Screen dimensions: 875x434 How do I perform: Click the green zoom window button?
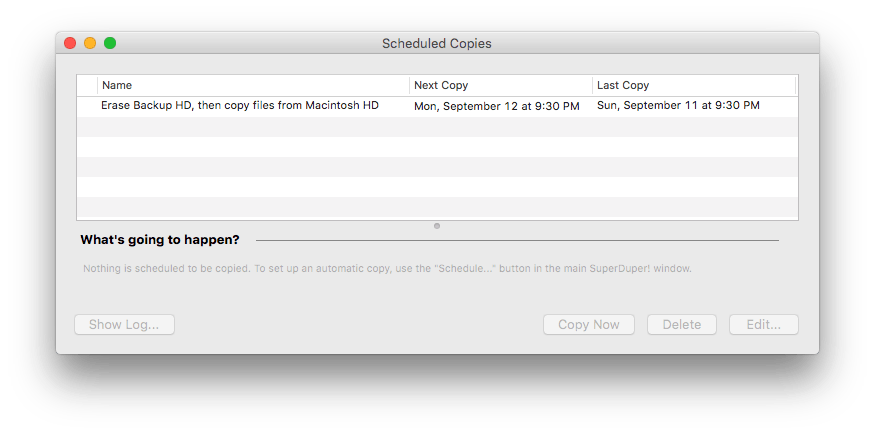pyautogui.click(x=110, y=43)
